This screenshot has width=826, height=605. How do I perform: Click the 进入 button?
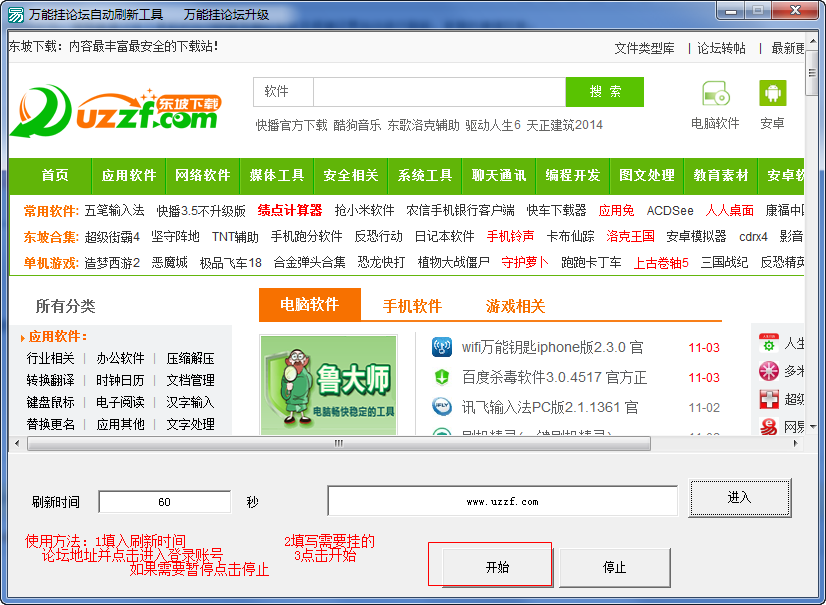click(740, 498)
